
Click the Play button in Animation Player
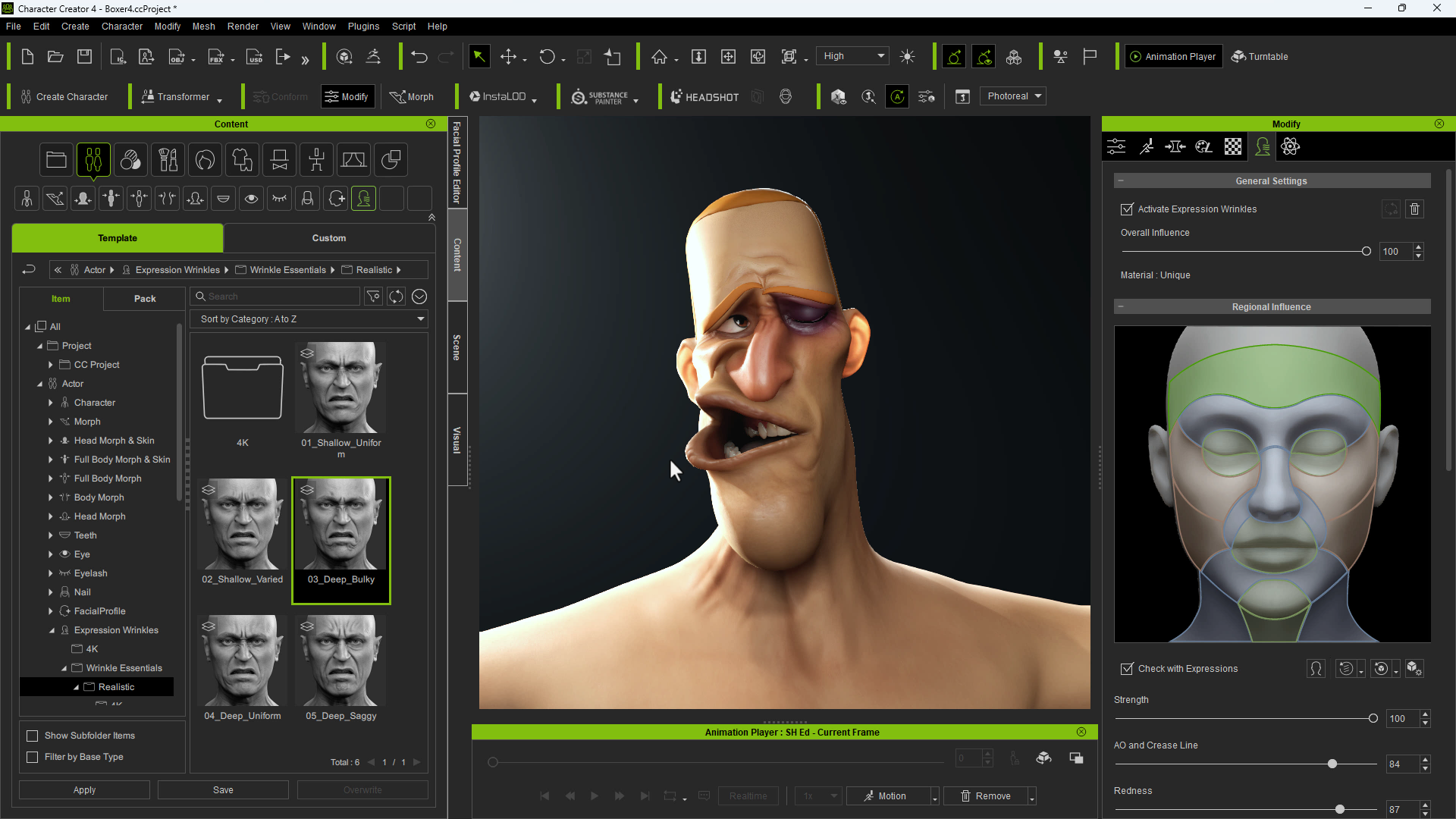click(595, 796)
